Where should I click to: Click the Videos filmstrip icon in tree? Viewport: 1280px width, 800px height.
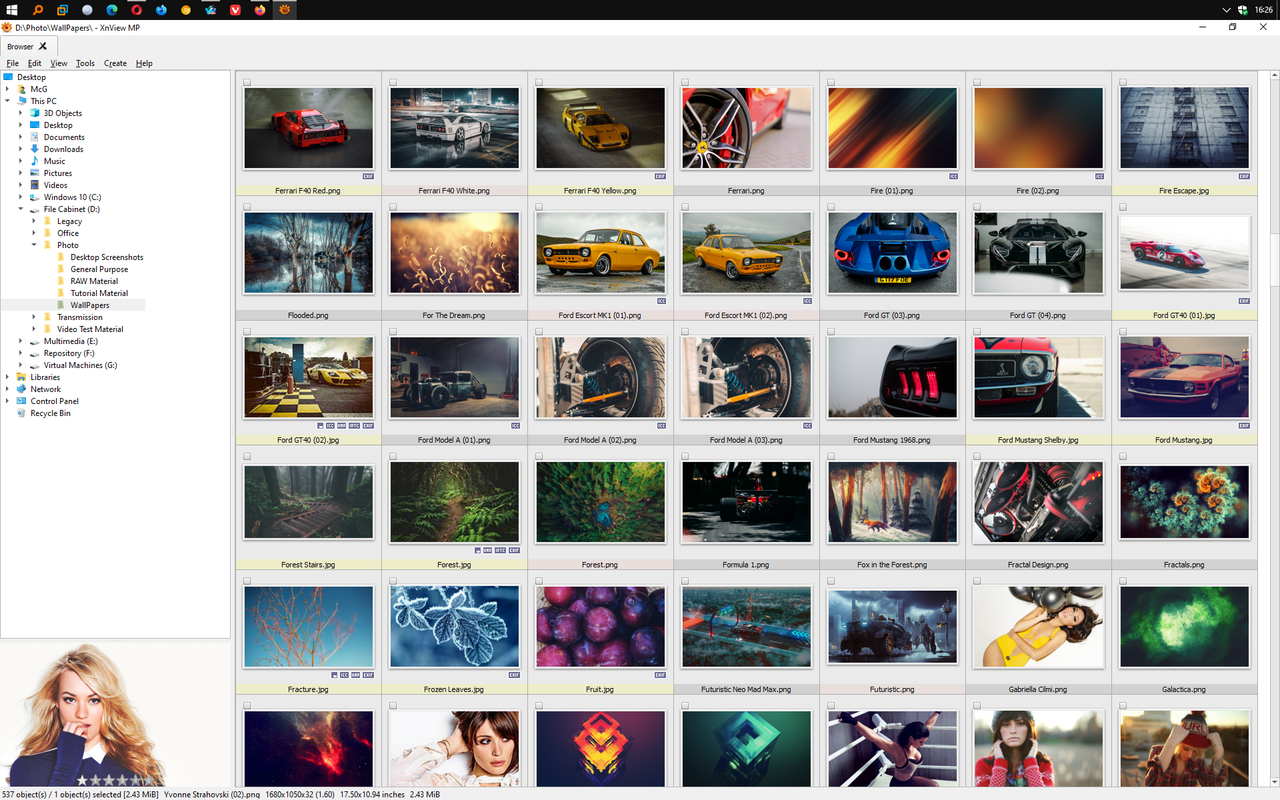(x=35, y=185)
